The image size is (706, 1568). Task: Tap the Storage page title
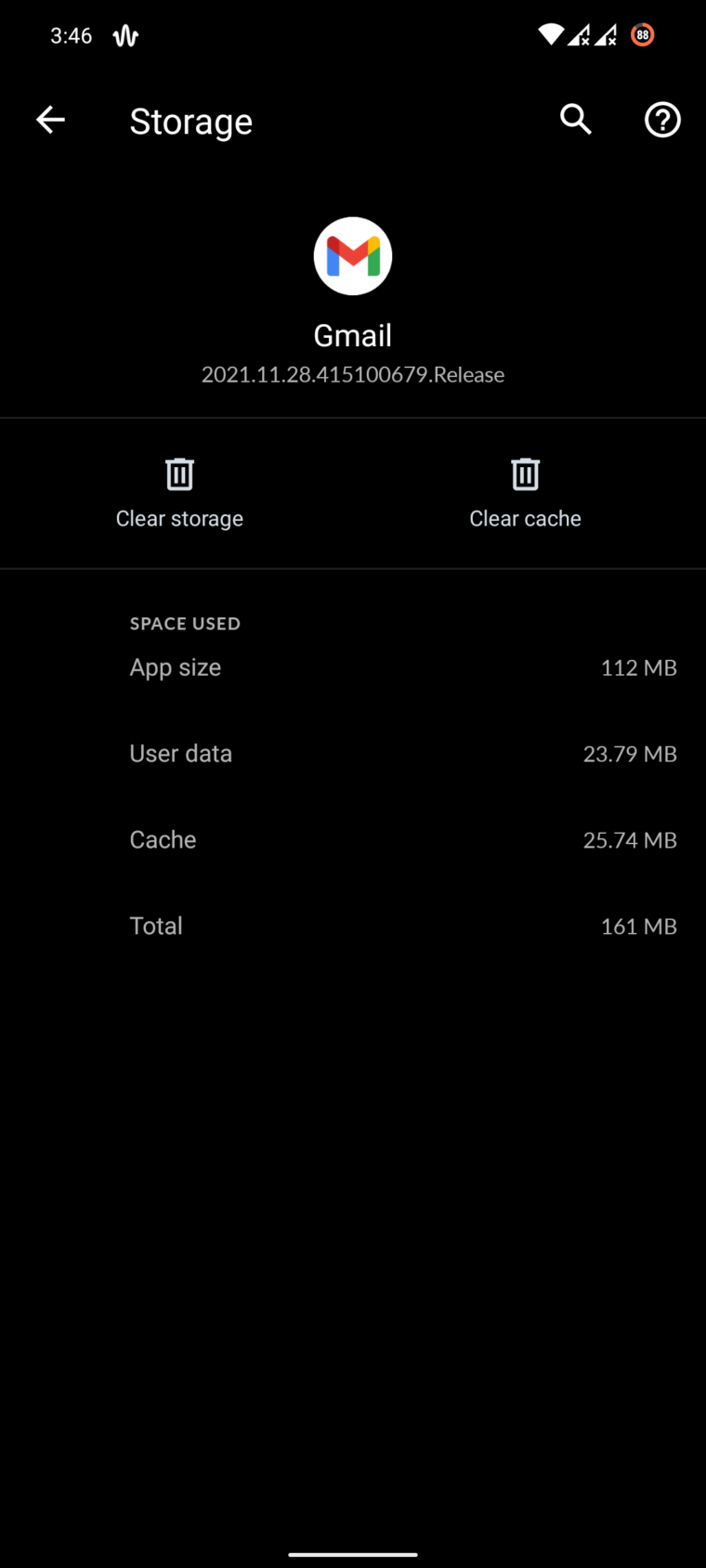191,122
